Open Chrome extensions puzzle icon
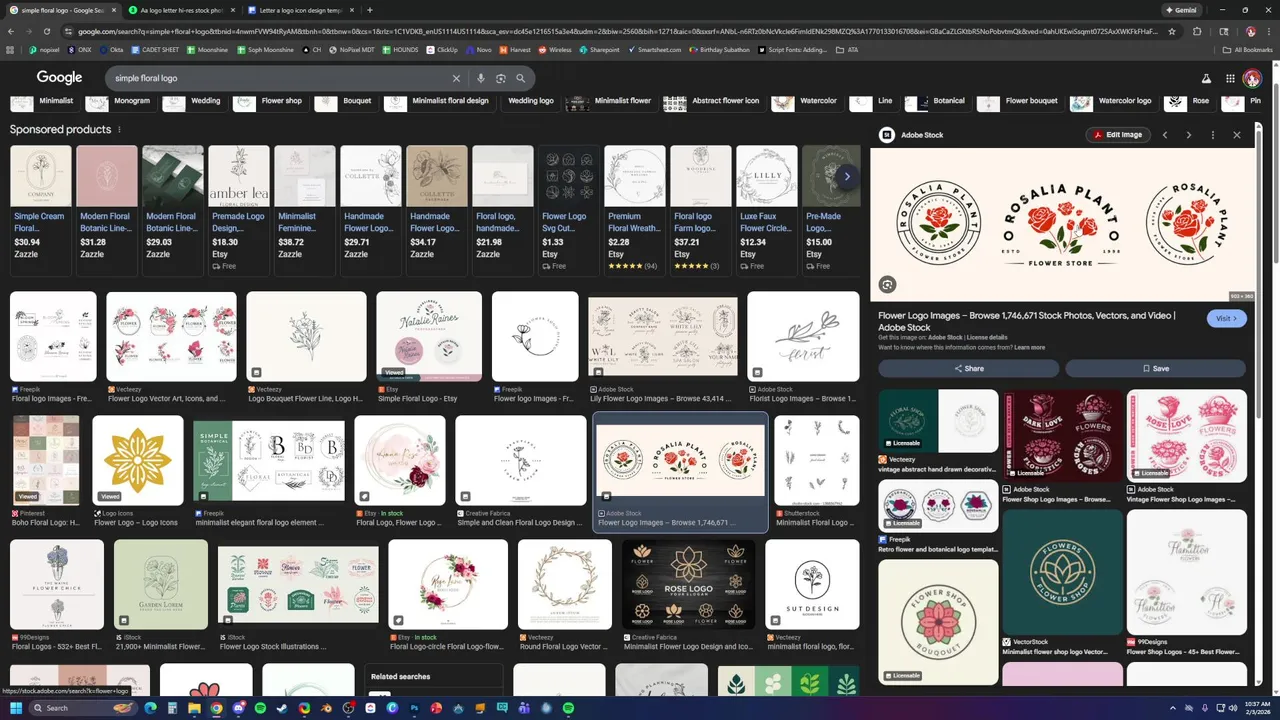This screenshot has width=1280, height=720. (x=1198, y=31)
